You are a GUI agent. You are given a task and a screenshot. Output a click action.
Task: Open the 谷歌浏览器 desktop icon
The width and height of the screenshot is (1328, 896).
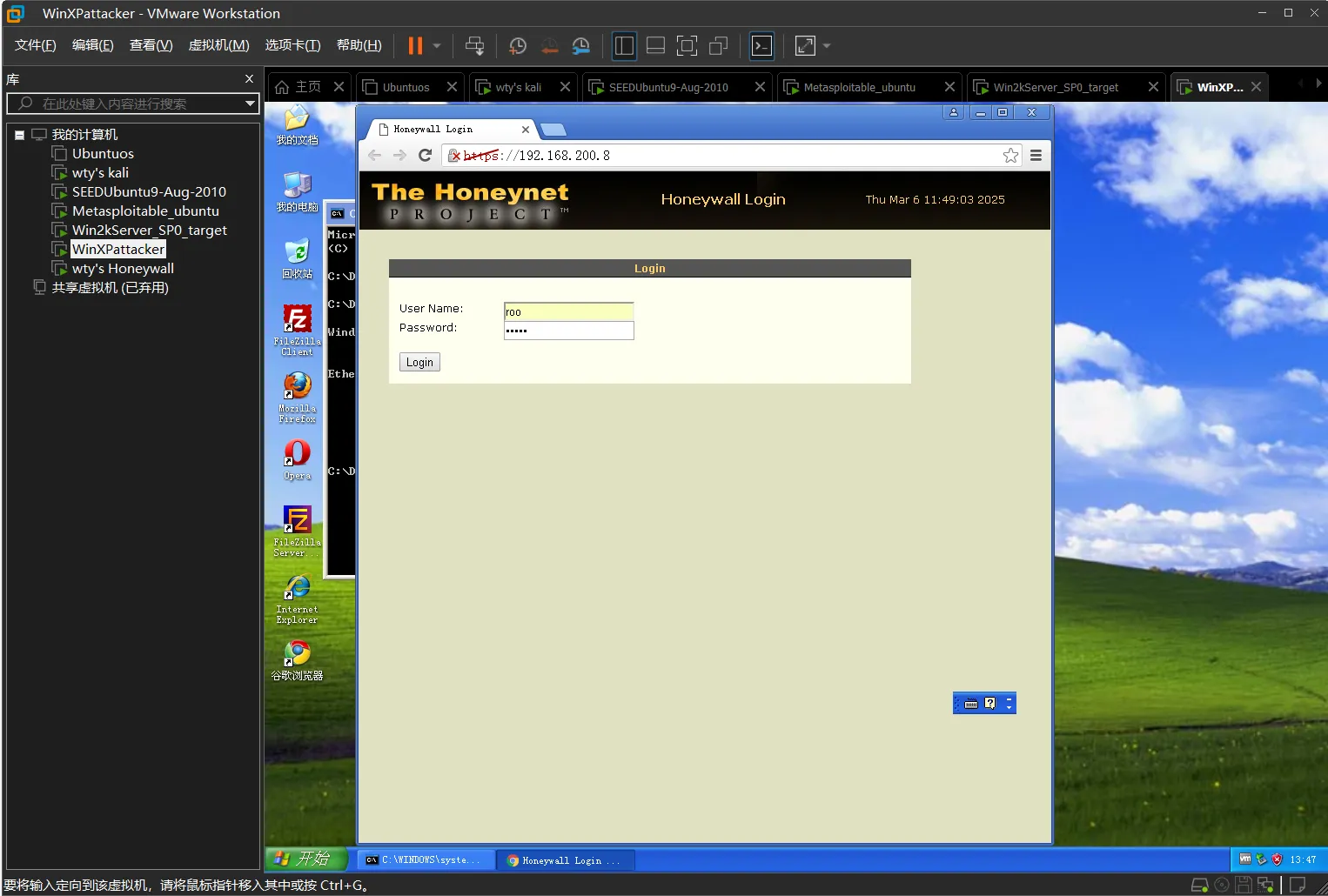tap(297, 661)
